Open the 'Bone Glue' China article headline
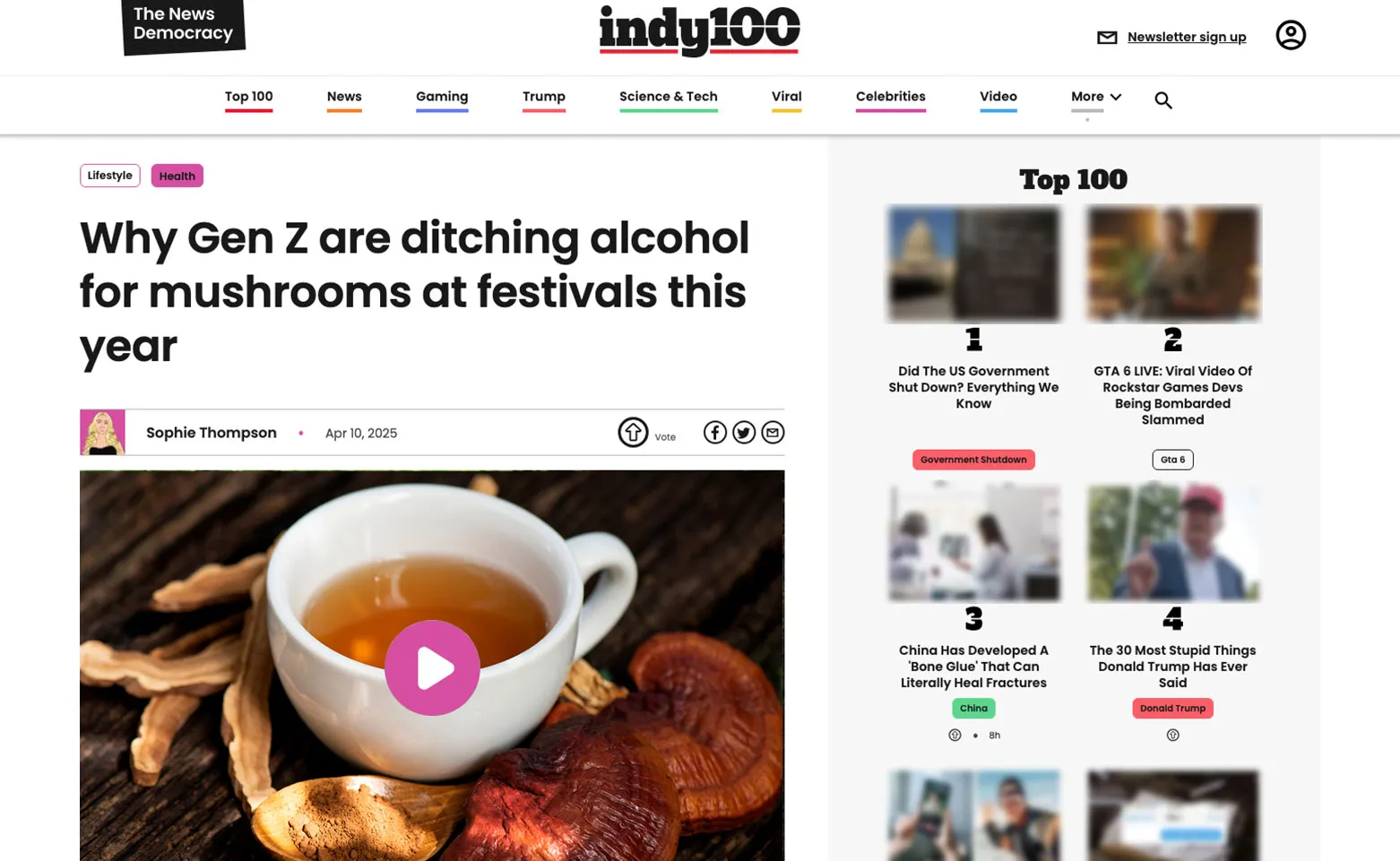 [x=973, y=667]
